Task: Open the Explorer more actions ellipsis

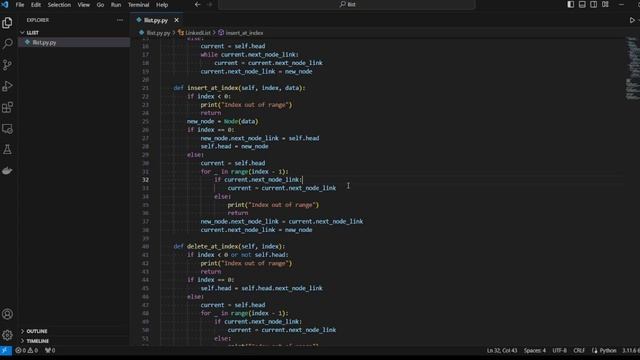Action: pyautogui.click(x=120, y=20)
